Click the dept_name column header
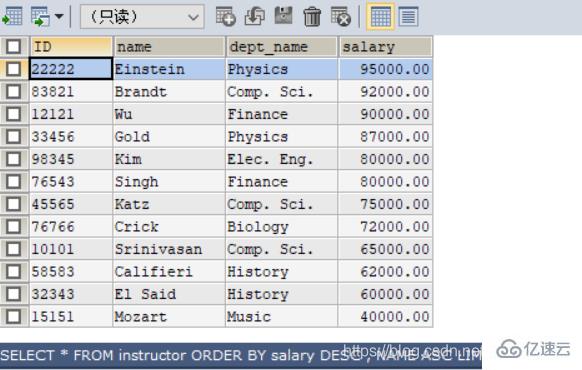 (x=282, y=47)
